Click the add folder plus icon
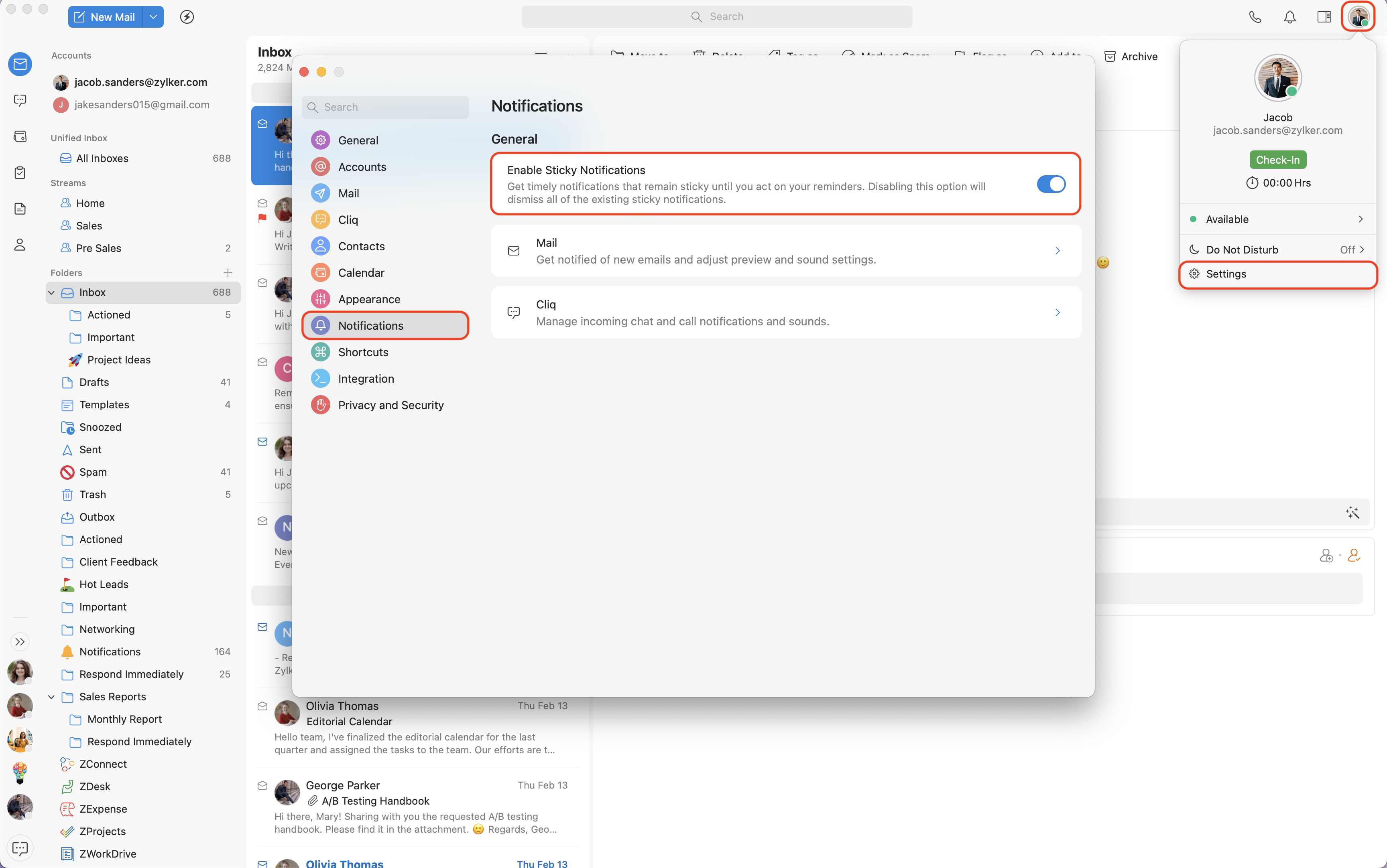This screenshot has width=1387, height=868. coord(228,273)
